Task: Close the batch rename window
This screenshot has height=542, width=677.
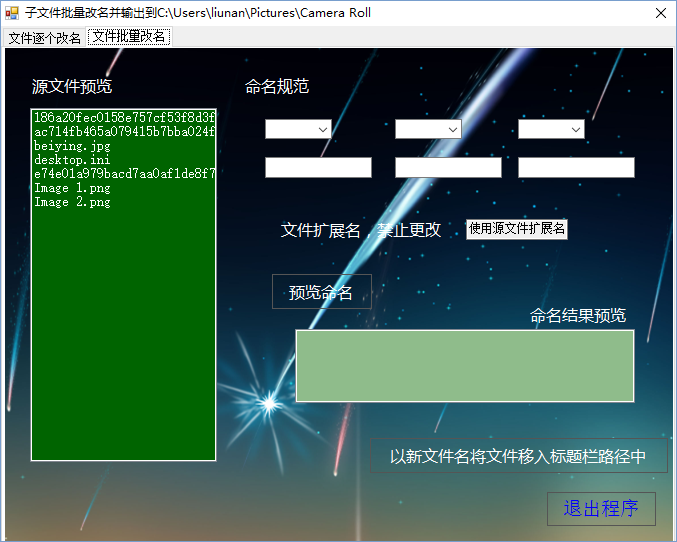Action: pyautogui.click(x=660, y=13)
